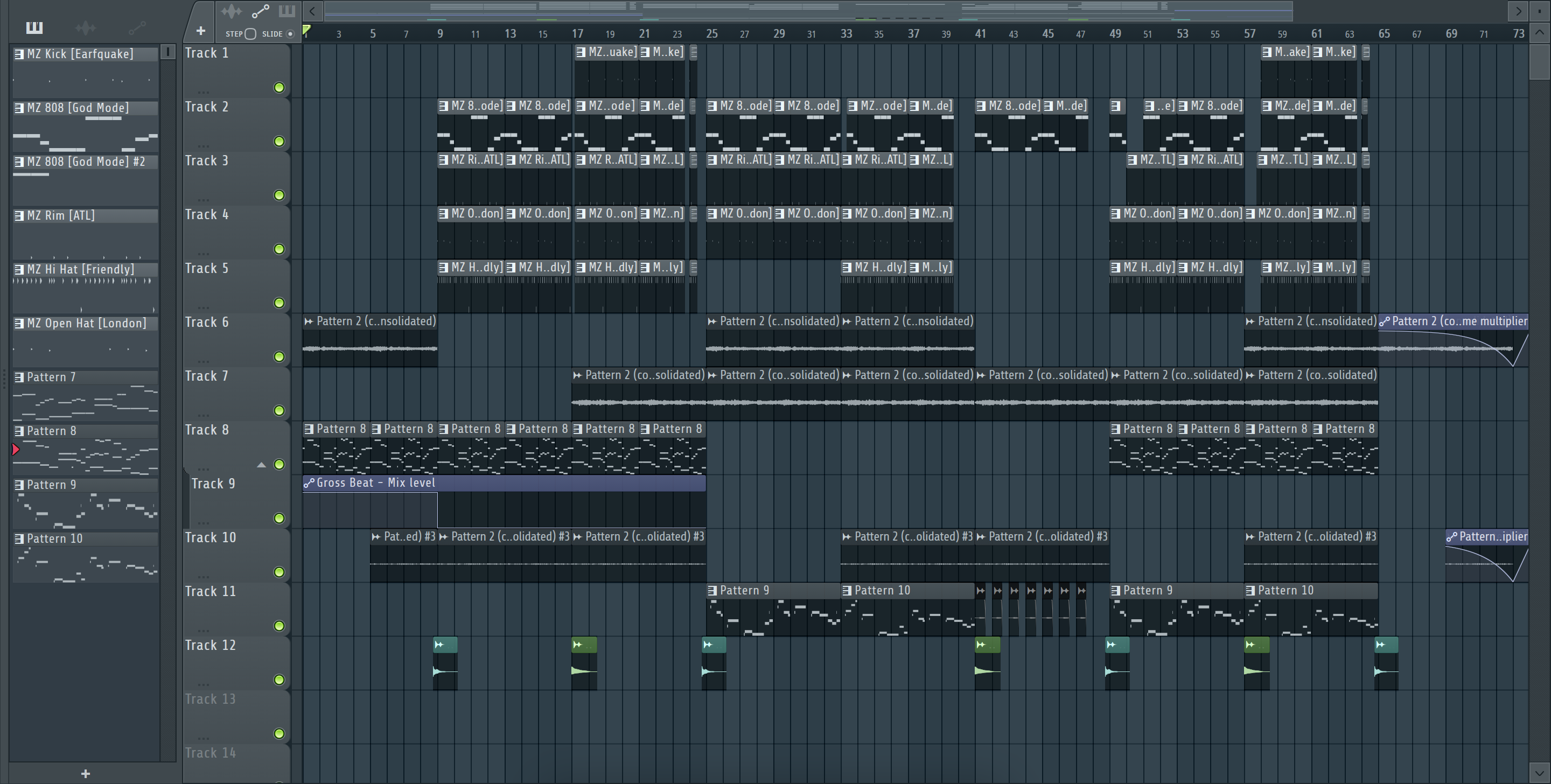This screenshot has width=1551, height=784.
Task: Mute Track 3 with its green LED
Action: point(279,195)
